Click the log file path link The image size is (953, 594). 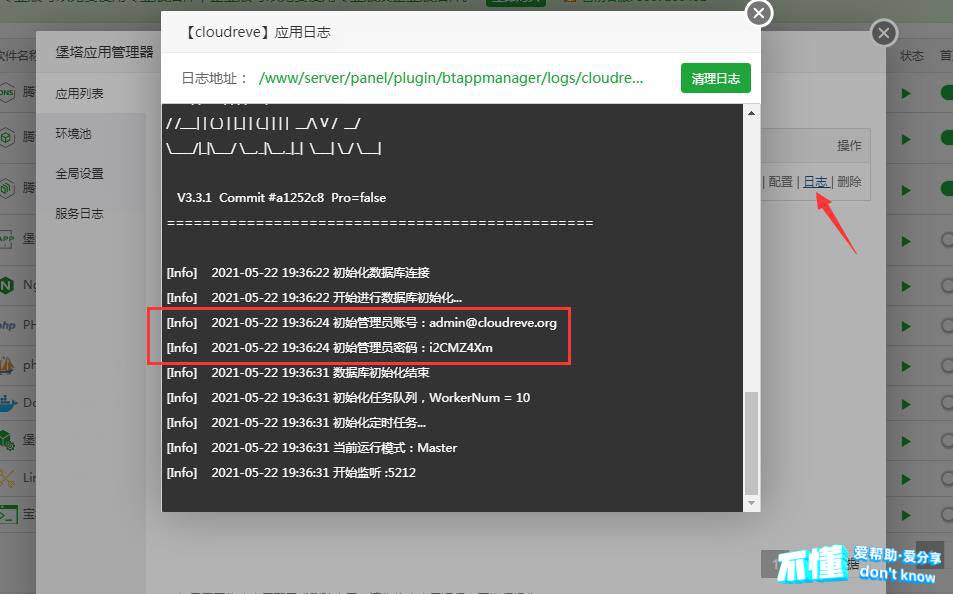pyautogui.click(x=450, y=78)
